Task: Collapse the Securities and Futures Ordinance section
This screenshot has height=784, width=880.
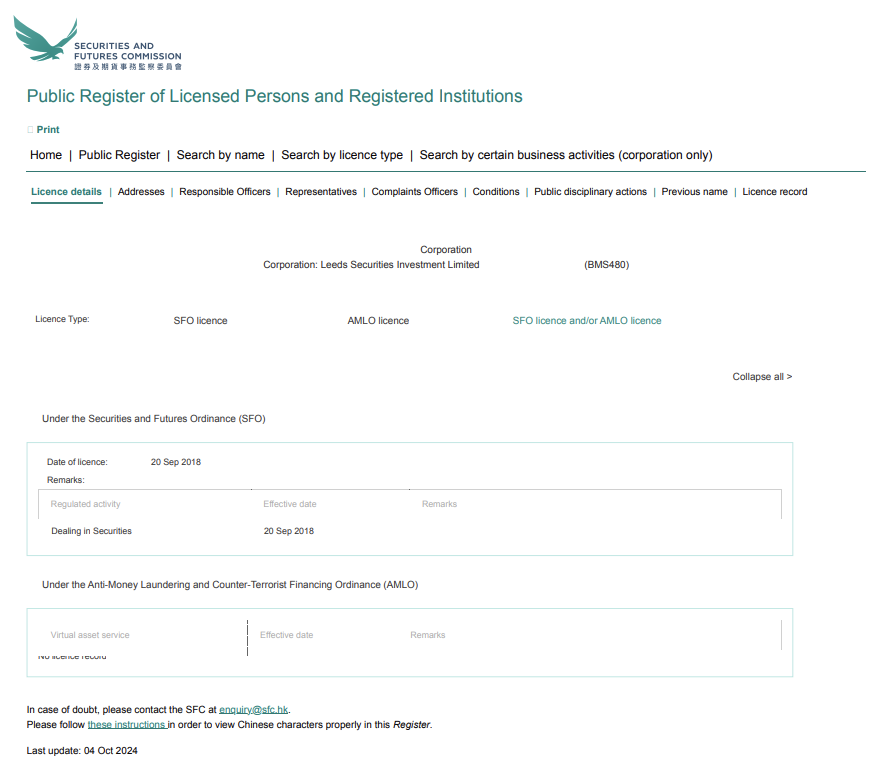Action: coord(154,419)
